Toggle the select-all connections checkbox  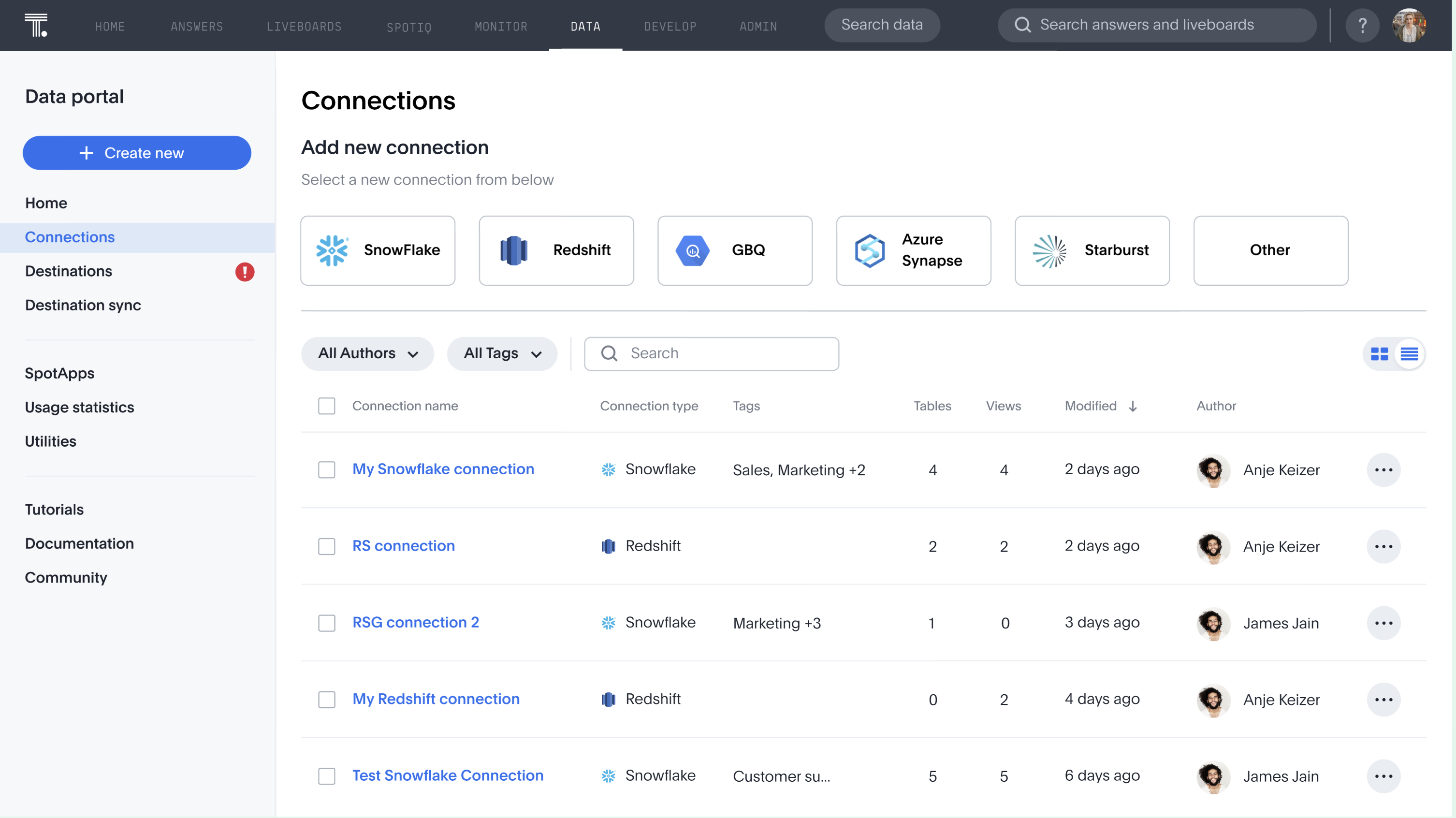pos(327,407)
